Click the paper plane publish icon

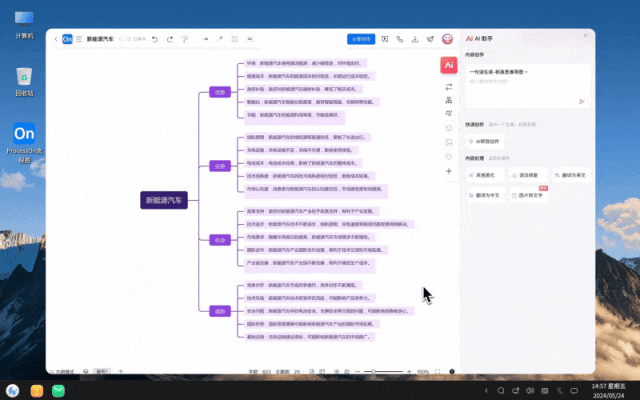coord(430,39)
